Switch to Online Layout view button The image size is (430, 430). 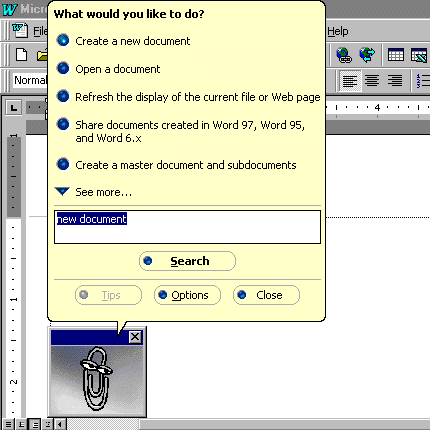21,425
